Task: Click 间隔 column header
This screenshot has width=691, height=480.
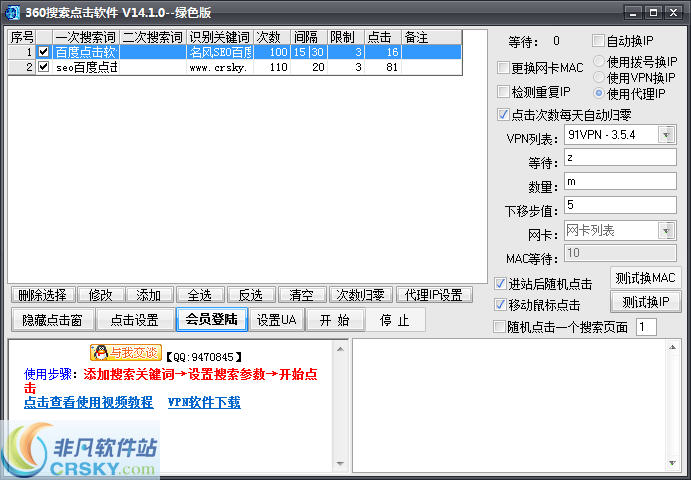Action: click(309, 37)
